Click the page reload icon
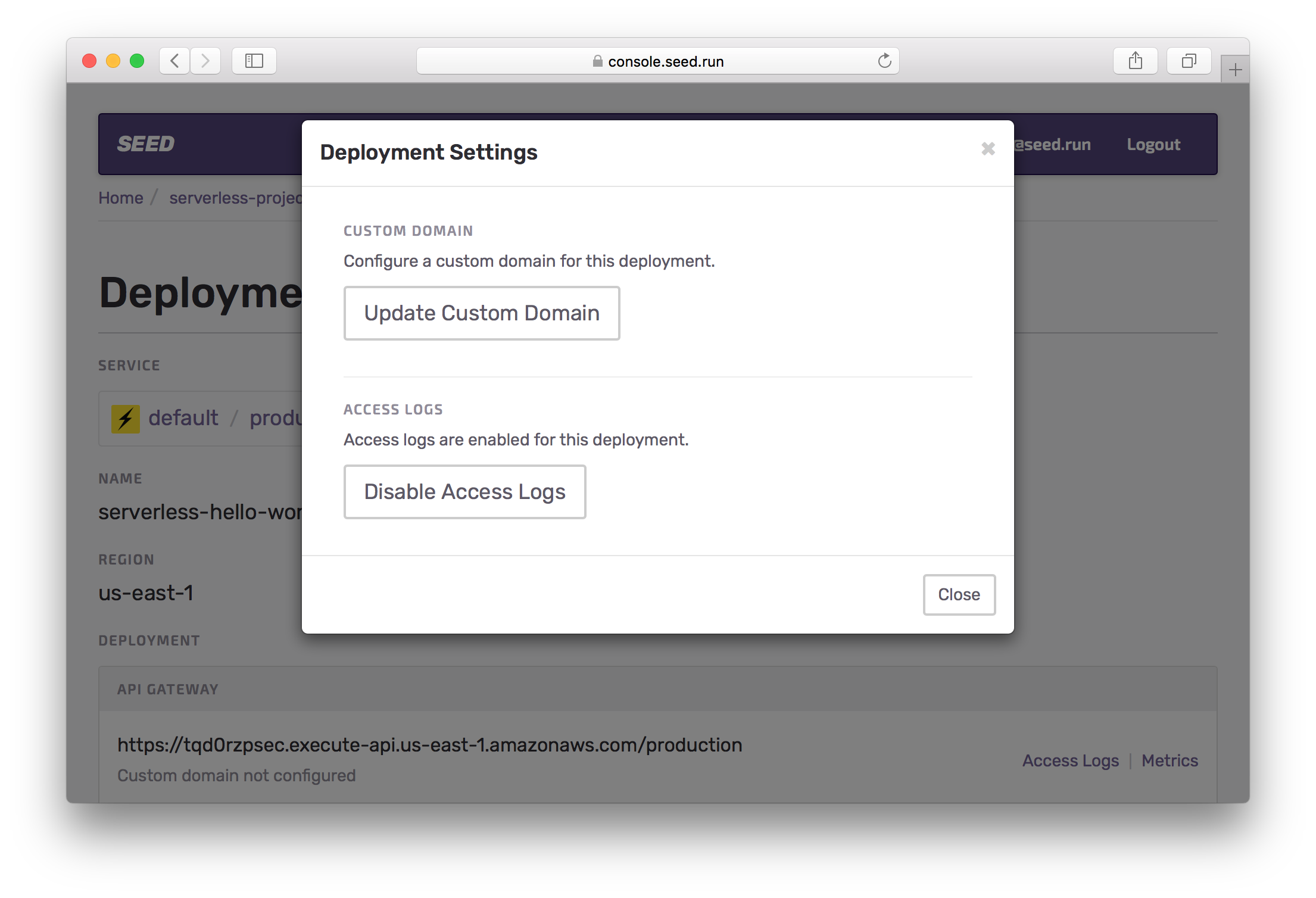The height and width of the screenshot is (898, 1316). coord(884,61)
